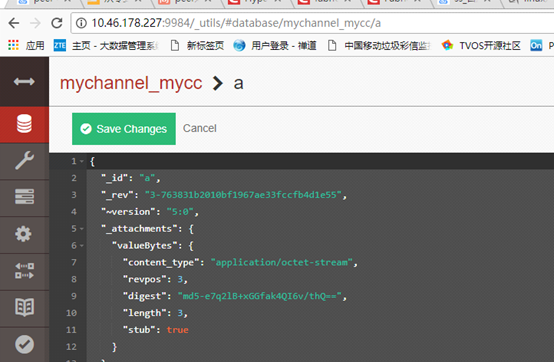Collapse the sidebar with double-arrow icon
This screenshot has height=362, width=554.
coord(24,82)
